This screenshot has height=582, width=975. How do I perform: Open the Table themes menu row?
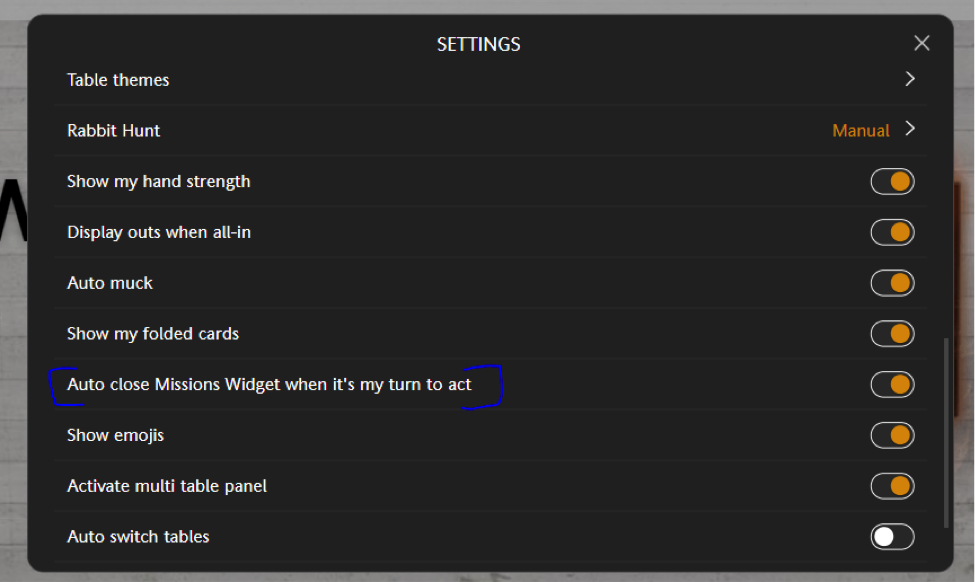click(x=118, y=80)
